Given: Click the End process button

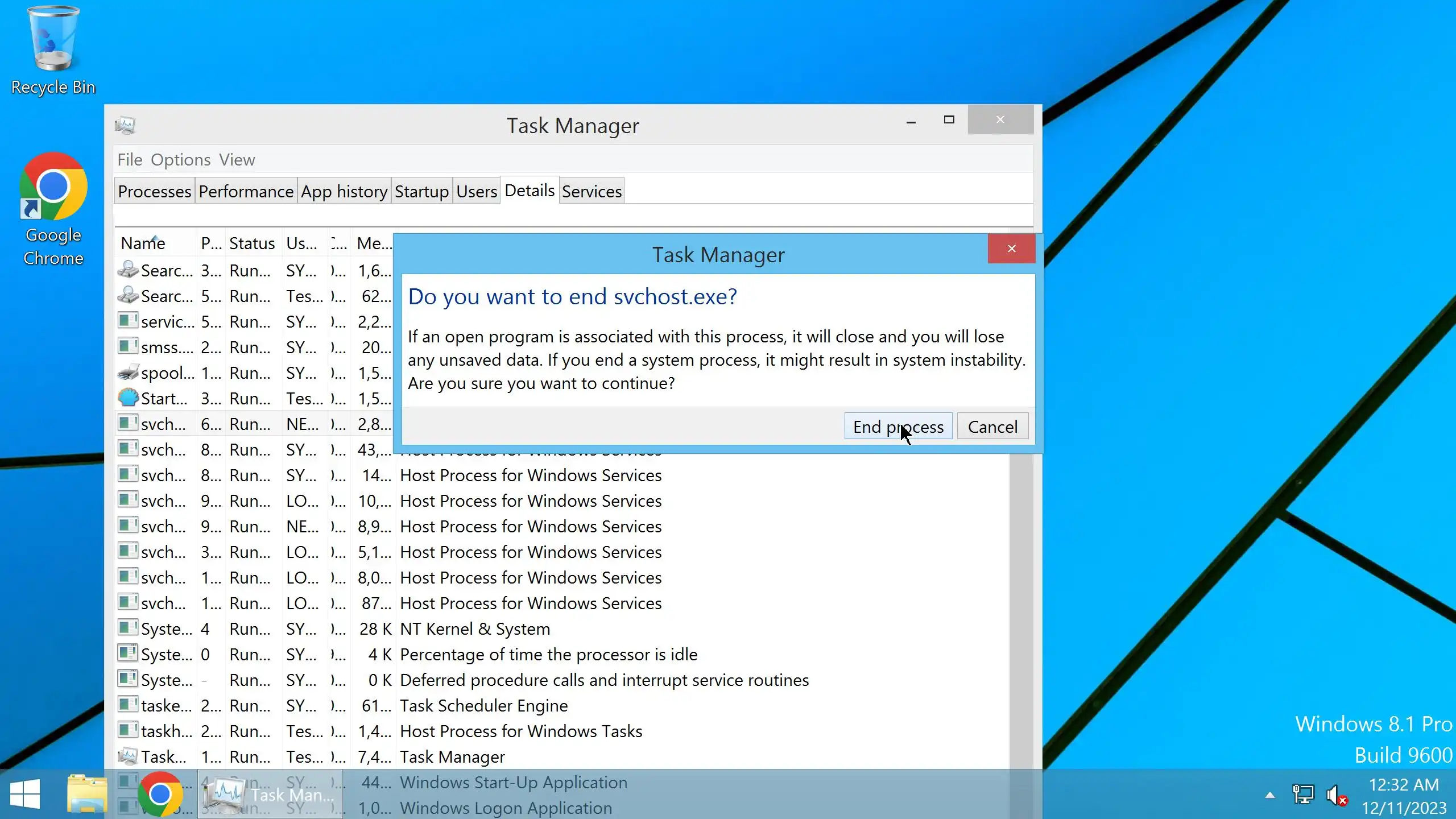Looking at the screenshot, I should [x=897, y=427].
